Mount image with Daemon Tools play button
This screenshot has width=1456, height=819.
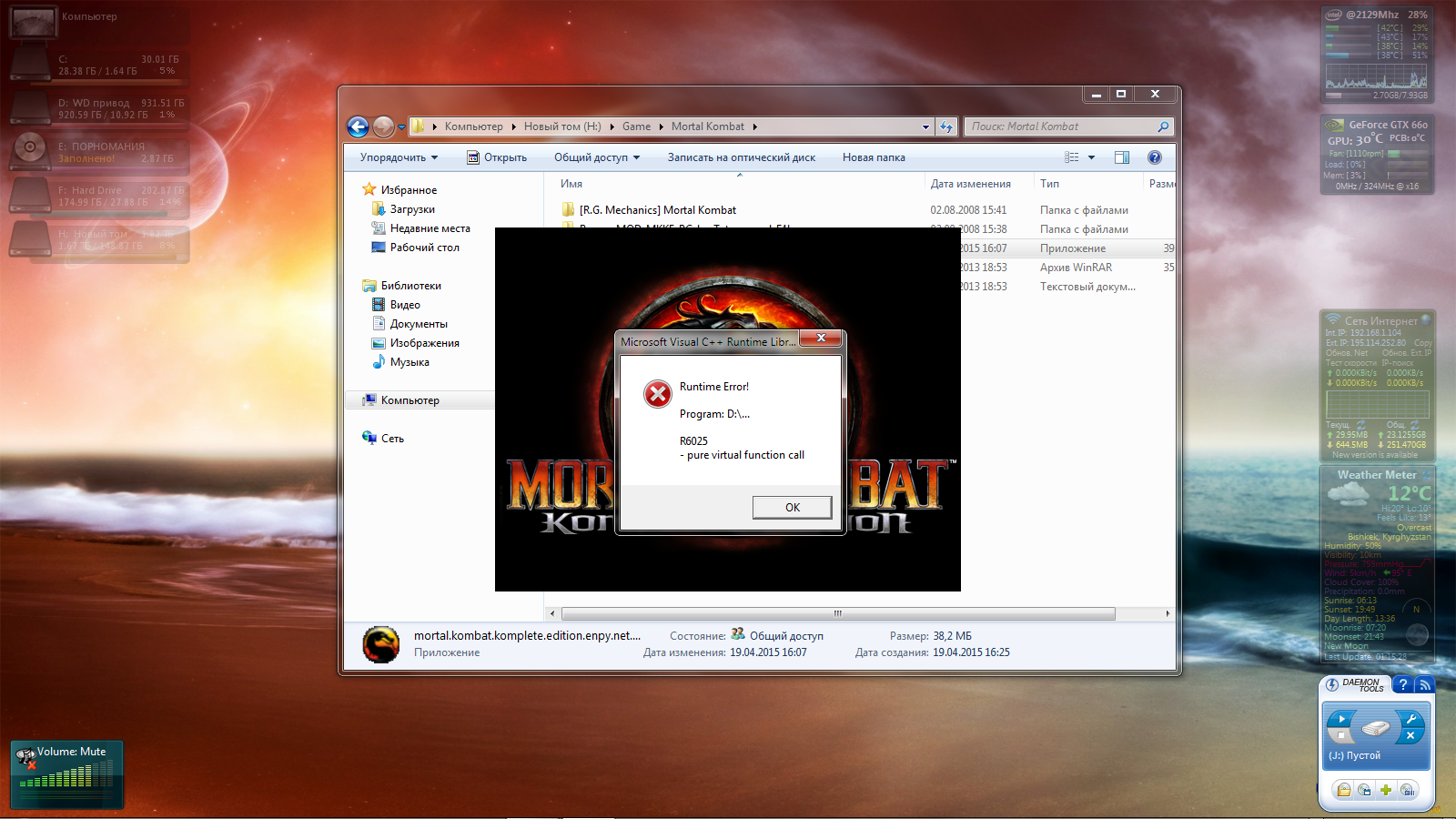(1341, 719)
